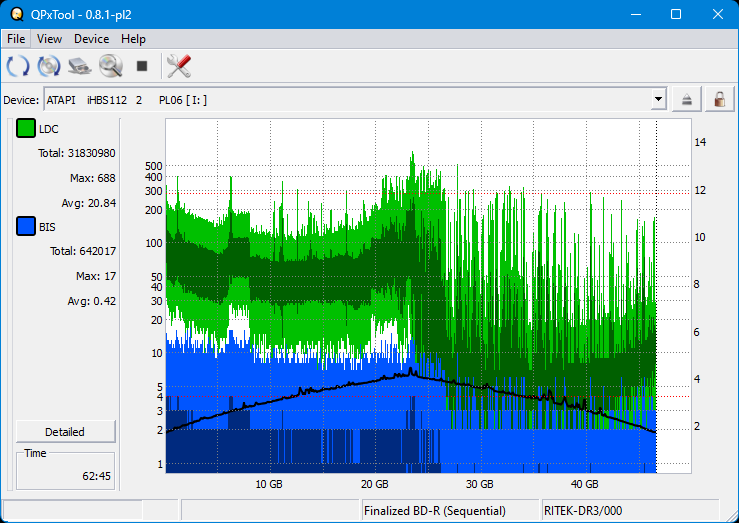Image resolution: width=739 pixels, height=523 pixels.
Task: Open the Device menu
Action: [91, 39]
